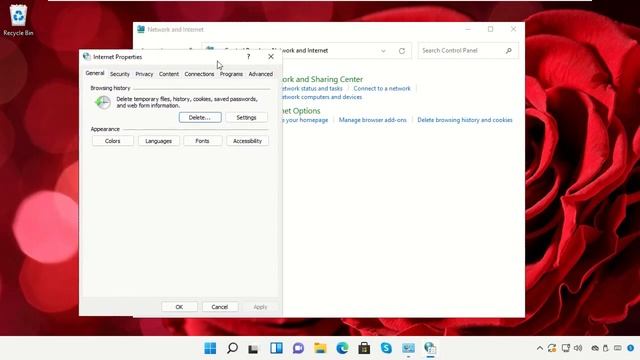Minimize the Network and Internet window
This screenshot has width=640, height=360.
tap(468, 29)
